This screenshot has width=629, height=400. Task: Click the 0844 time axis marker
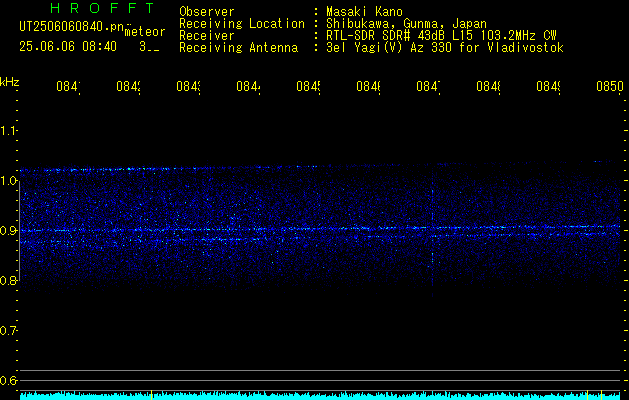tap(248, 87)
